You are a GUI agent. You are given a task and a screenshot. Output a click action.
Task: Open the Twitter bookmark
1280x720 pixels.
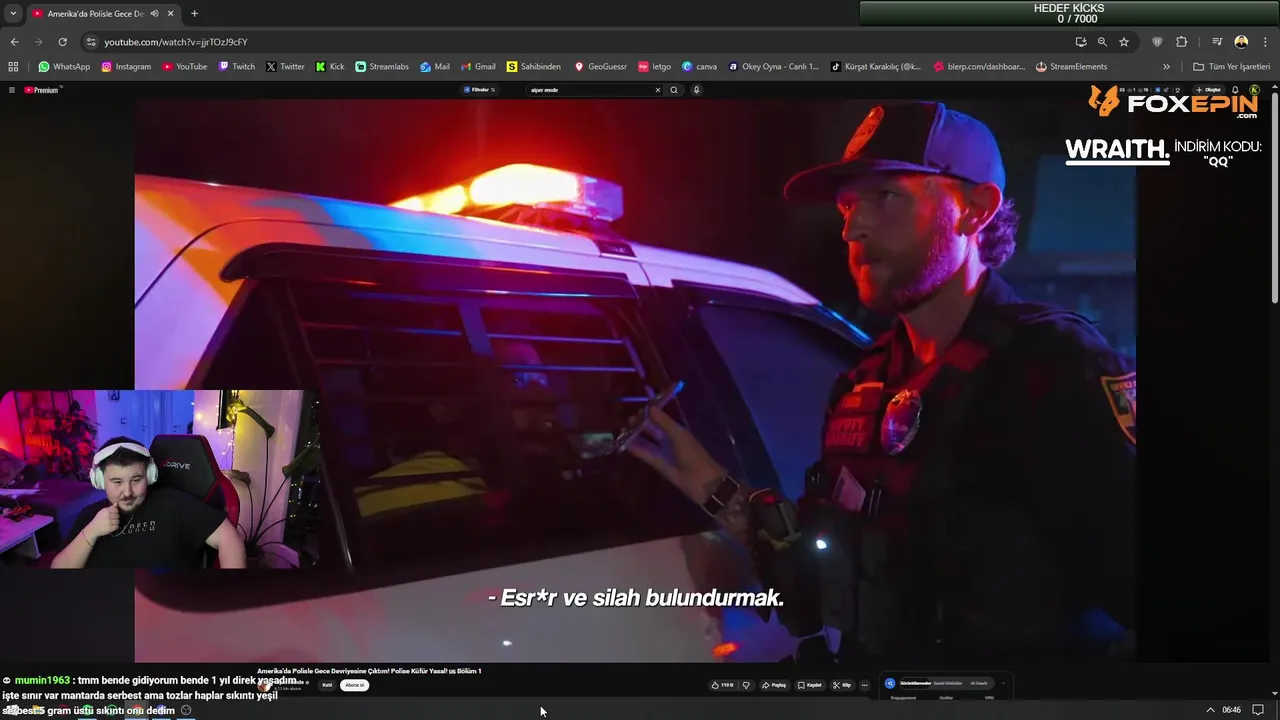click(286, 67)
